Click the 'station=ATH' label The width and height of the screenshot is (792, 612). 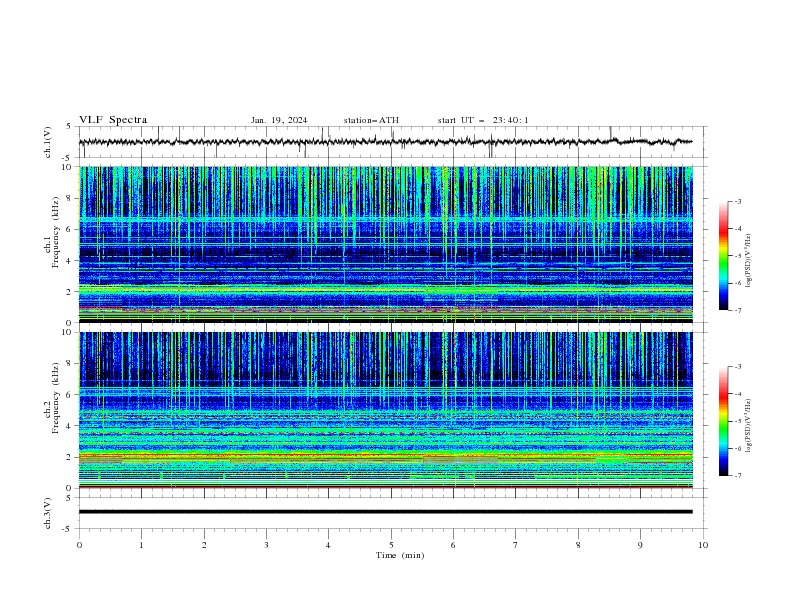(371, 120)
